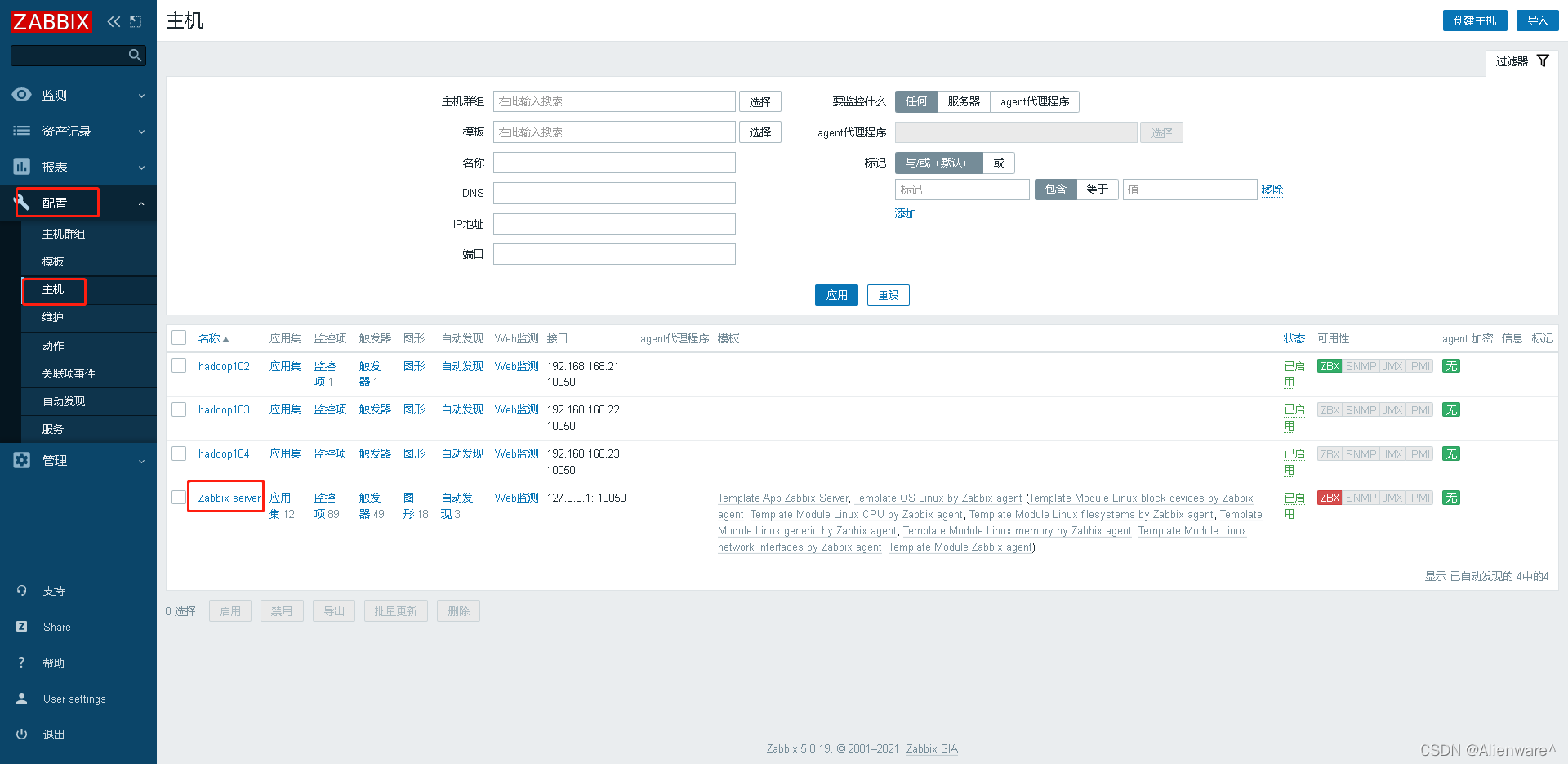1568x764 pixels.
Task: Click the SNMP badge for hadoop103
Action: pos(1361,410)
